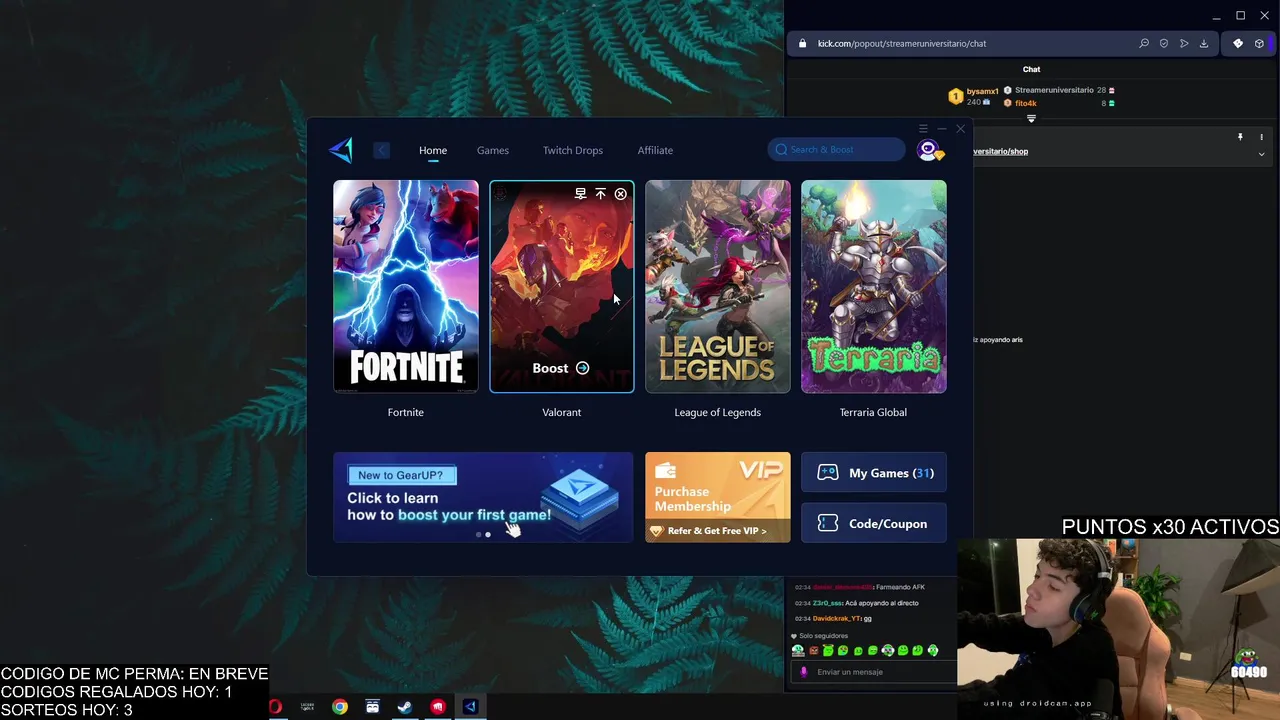This screenshot has height=720, width=1280.
Task: Click the cube extension icon in browser
Action: click(1259, 44)
